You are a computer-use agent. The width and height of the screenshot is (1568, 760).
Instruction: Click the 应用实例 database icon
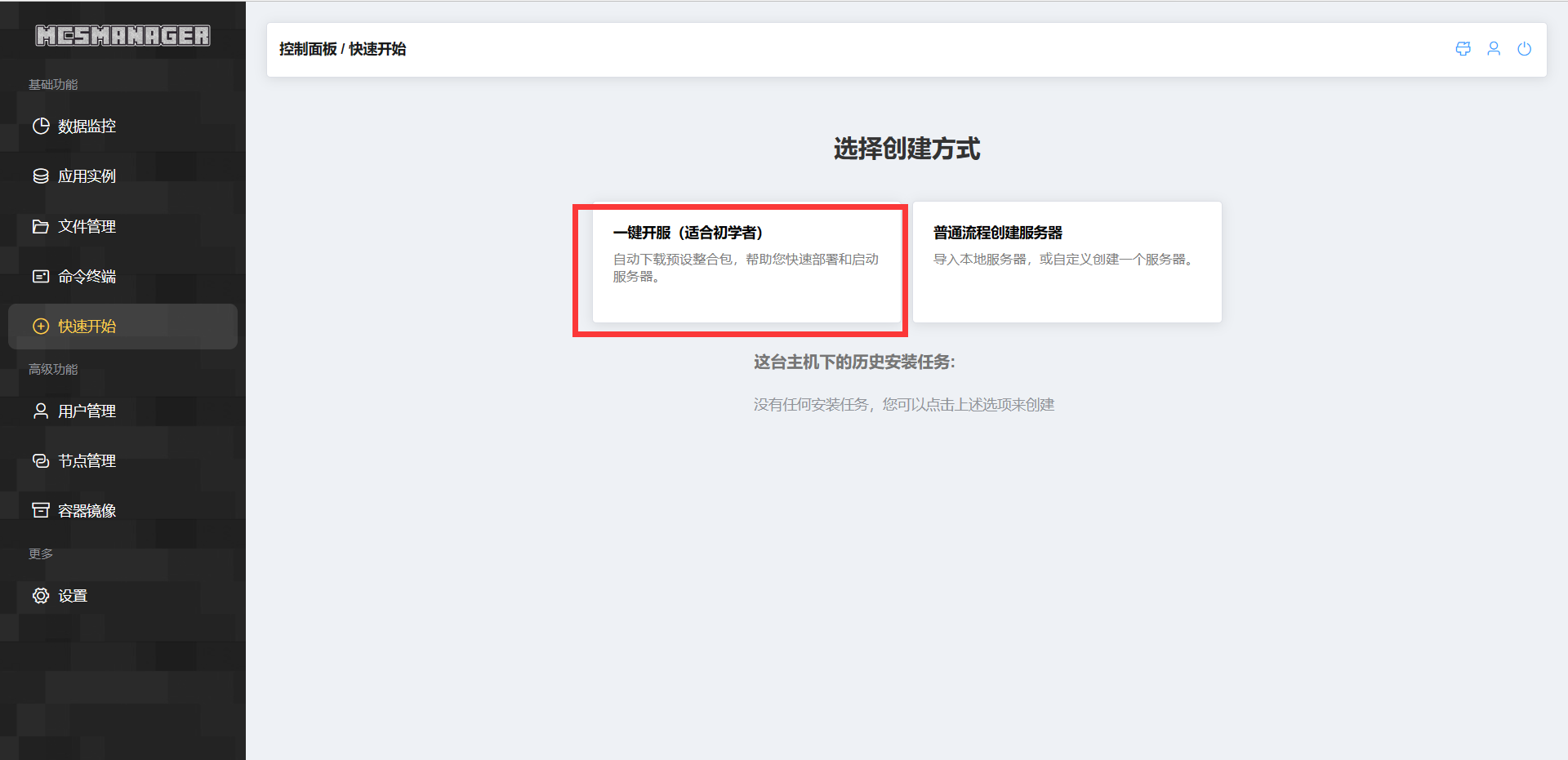pyautogui.click(x=41, y=176)
